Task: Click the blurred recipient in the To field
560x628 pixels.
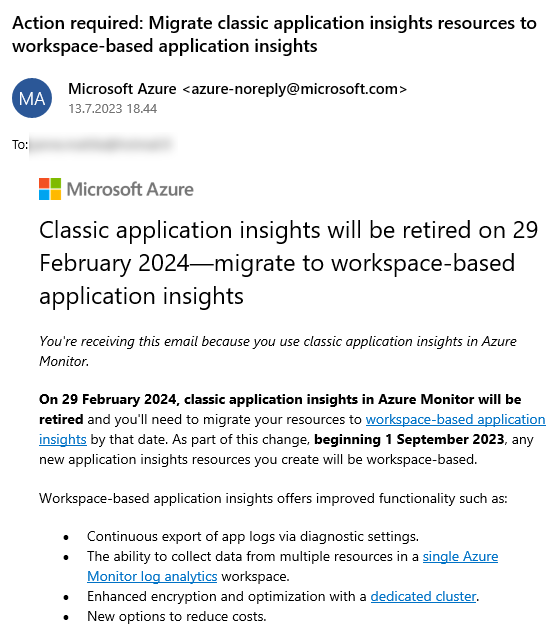Action: pos(101,144)
